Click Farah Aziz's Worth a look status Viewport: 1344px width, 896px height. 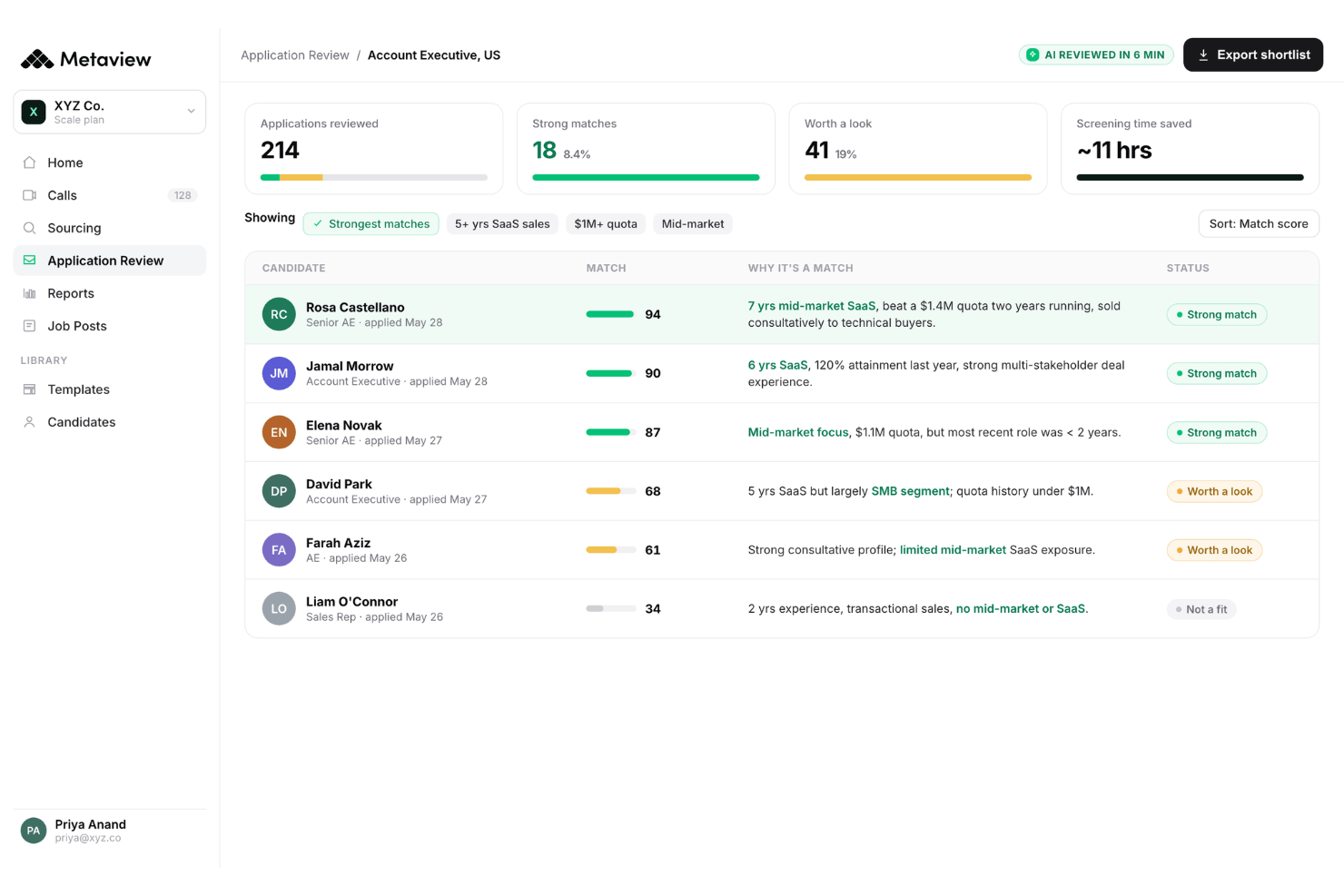pos(1214,551)
